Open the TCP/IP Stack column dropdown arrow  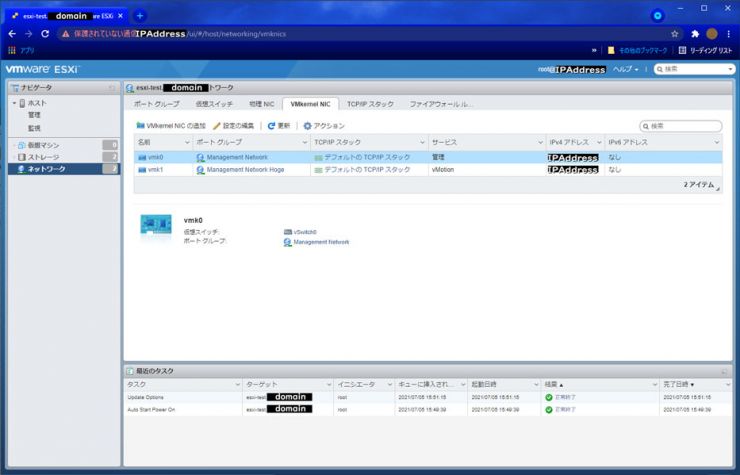[422, 142]
